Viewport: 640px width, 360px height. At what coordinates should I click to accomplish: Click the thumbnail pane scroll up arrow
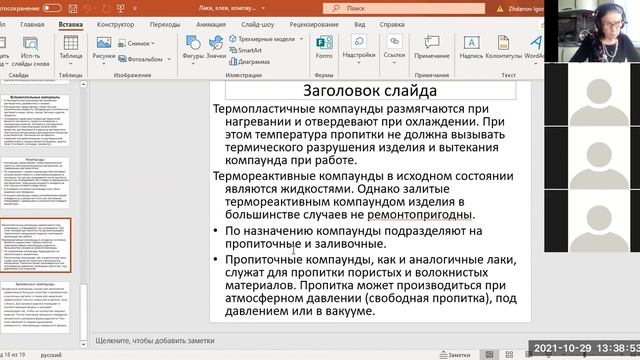click(x=83, y=84)
